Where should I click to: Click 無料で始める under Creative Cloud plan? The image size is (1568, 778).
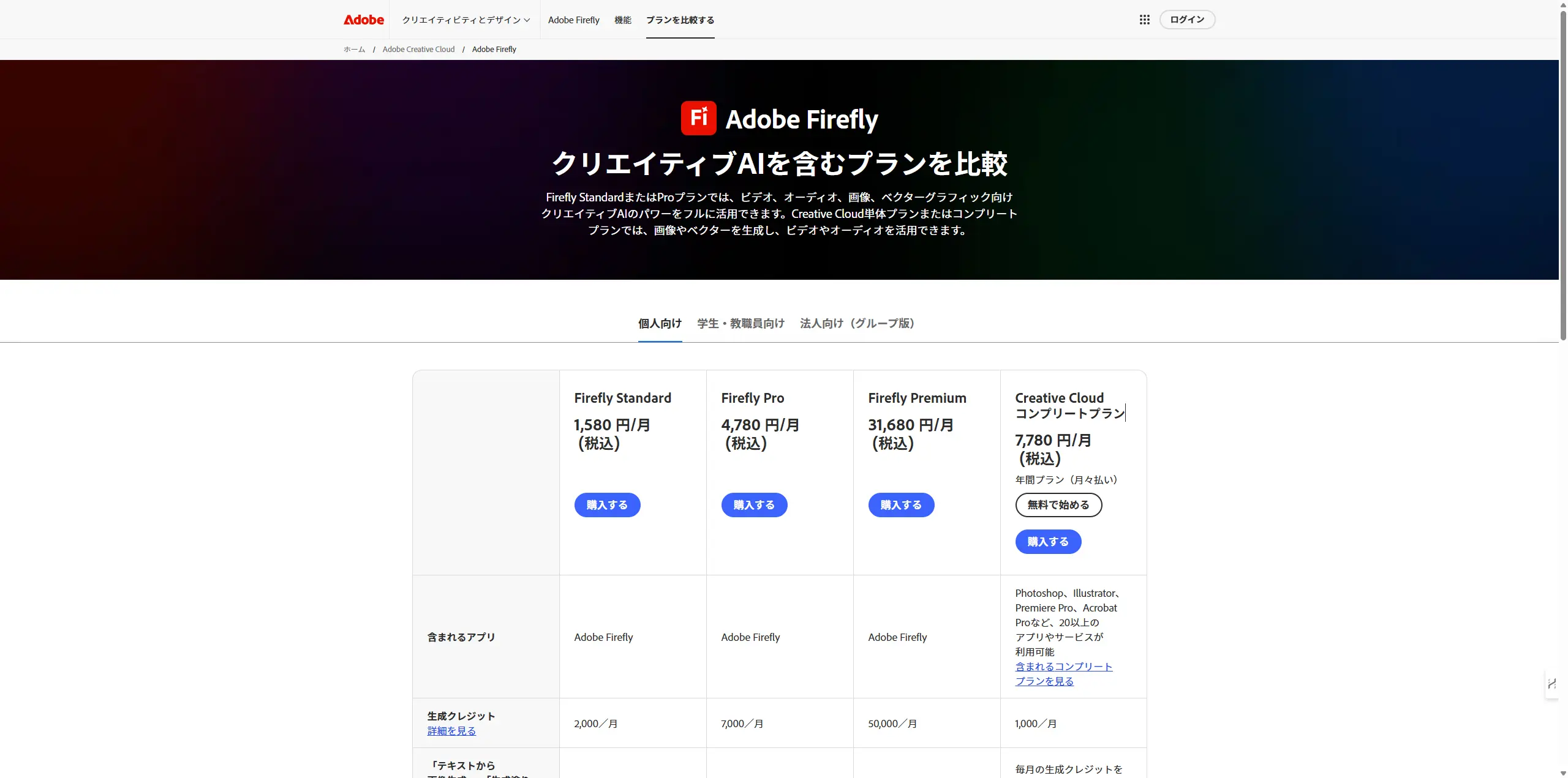pyautogui.click(x=1058, y=505)
